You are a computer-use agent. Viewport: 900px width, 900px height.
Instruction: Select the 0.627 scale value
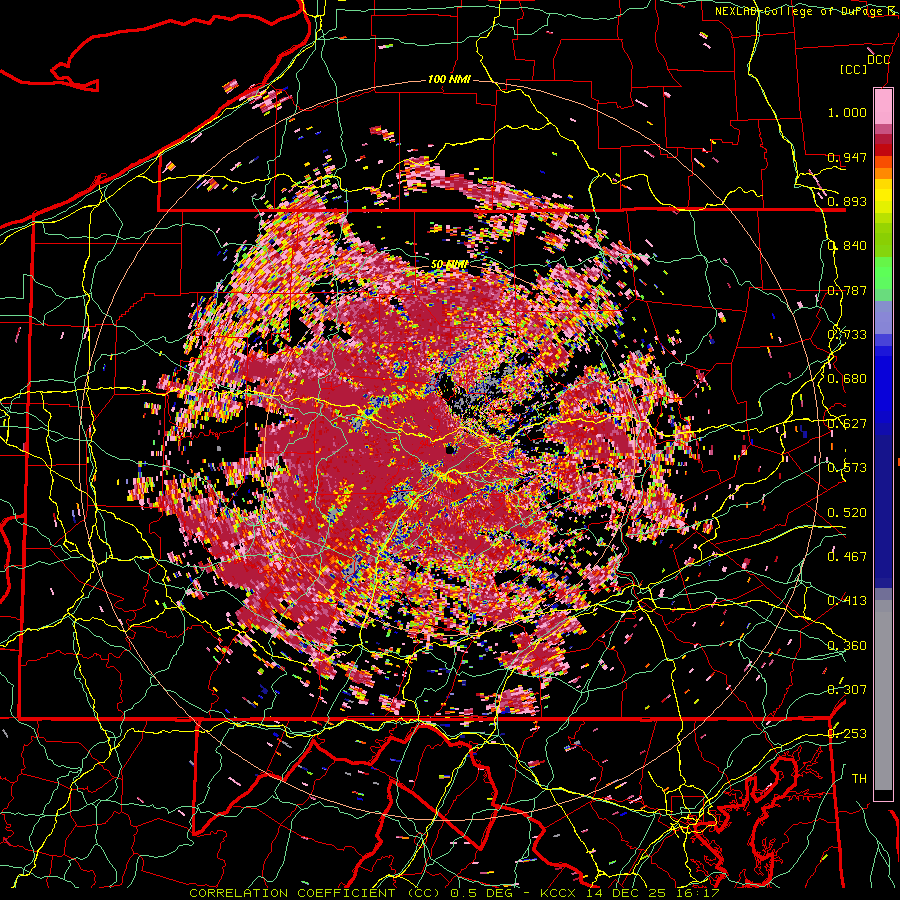click(x=847, y=424)
